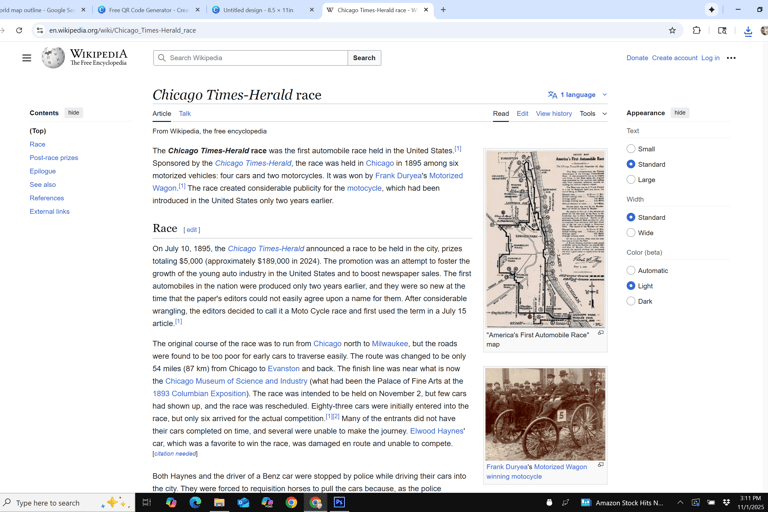Open Task View in the taskbar

coord(146,503)
